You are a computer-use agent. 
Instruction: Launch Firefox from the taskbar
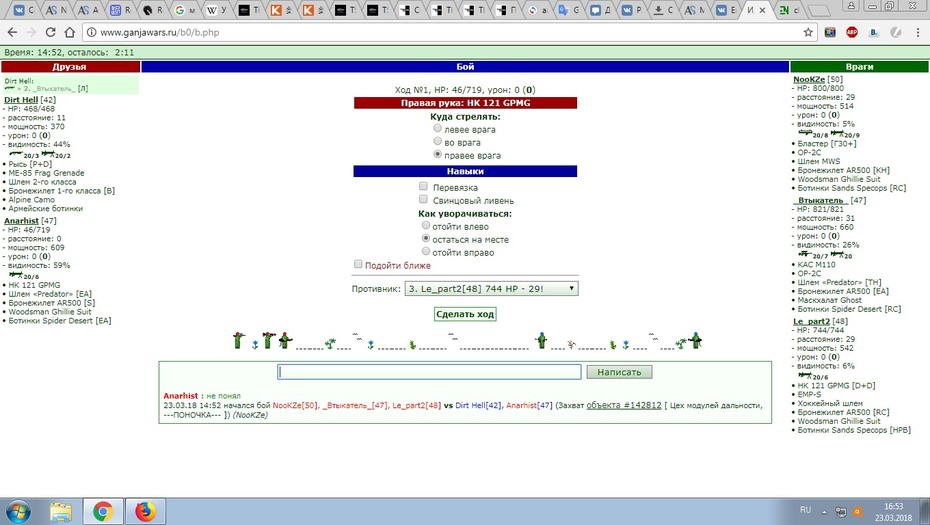145,511
